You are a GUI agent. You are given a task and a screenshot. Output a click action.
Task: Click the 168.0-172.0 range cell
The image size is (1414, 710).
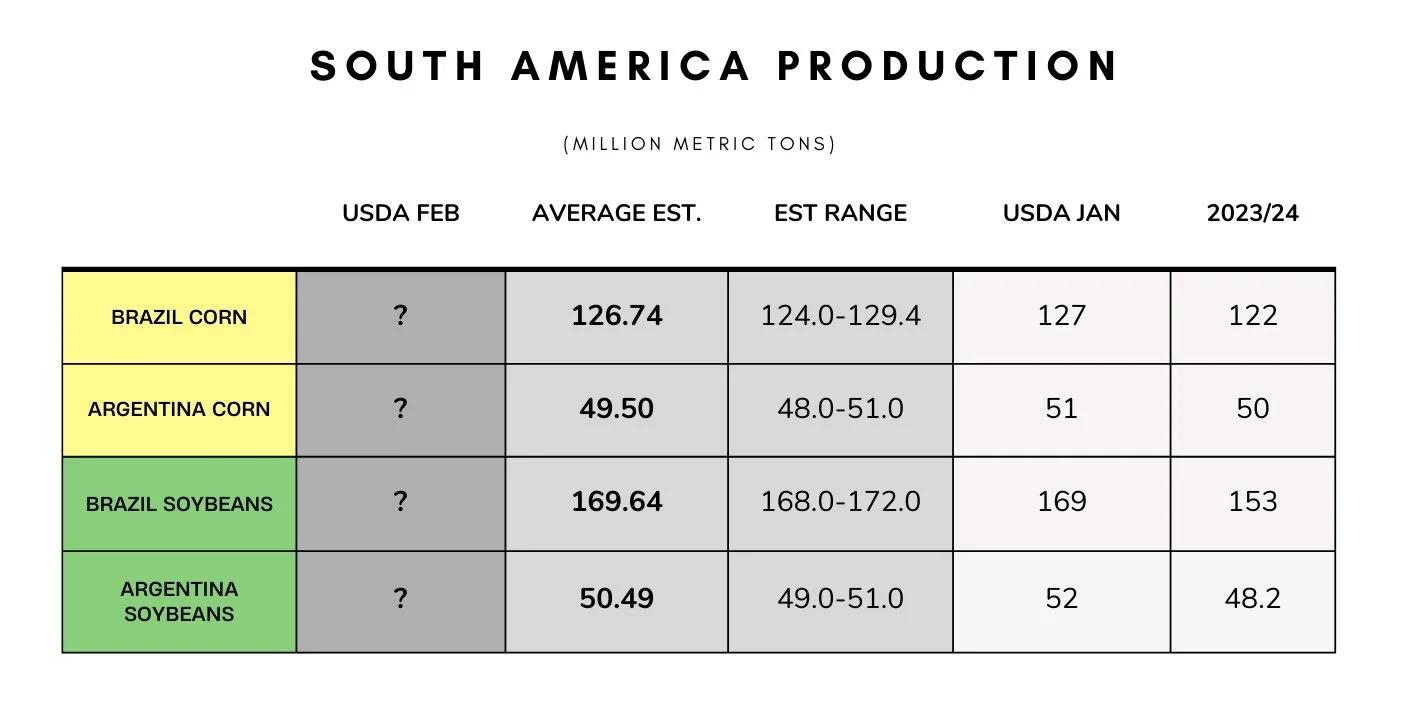(x=840, y=504)
